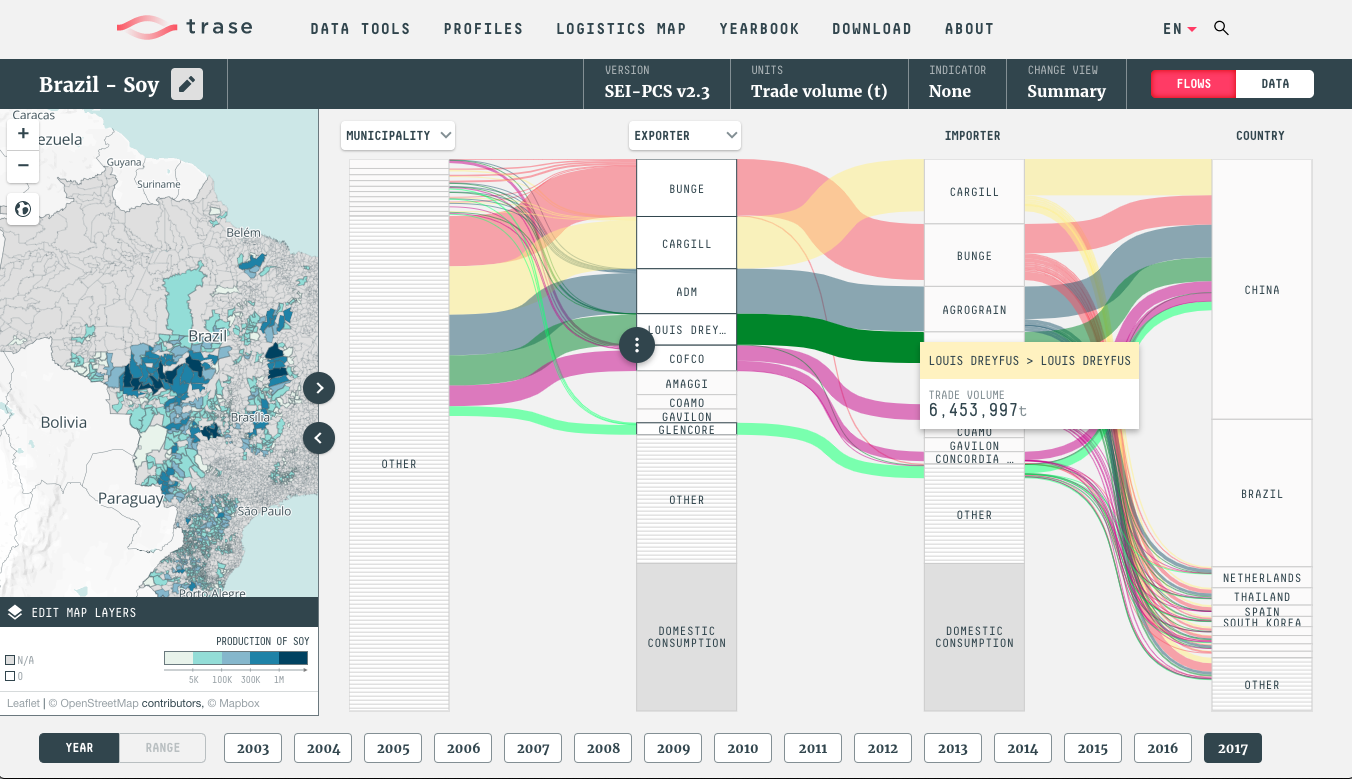Click the N/A legend swatch
Screen dimensions: 1352x779
click(x=10, y=660)
